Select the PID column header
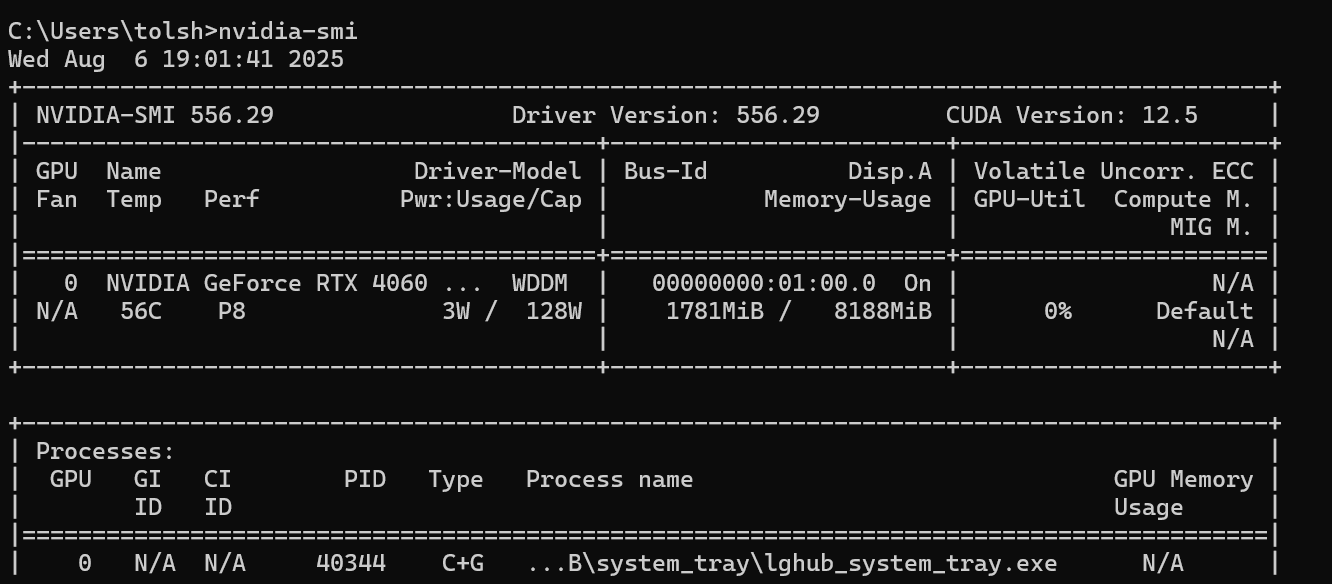 (x=365, y=479)
